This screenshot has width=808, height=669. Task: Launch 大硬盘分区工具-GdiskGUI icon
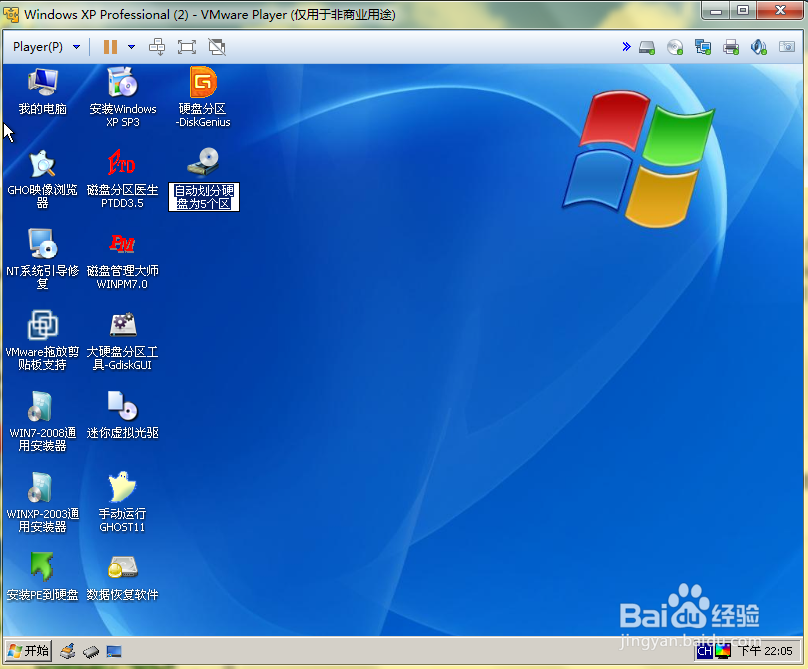pos(123,340)
